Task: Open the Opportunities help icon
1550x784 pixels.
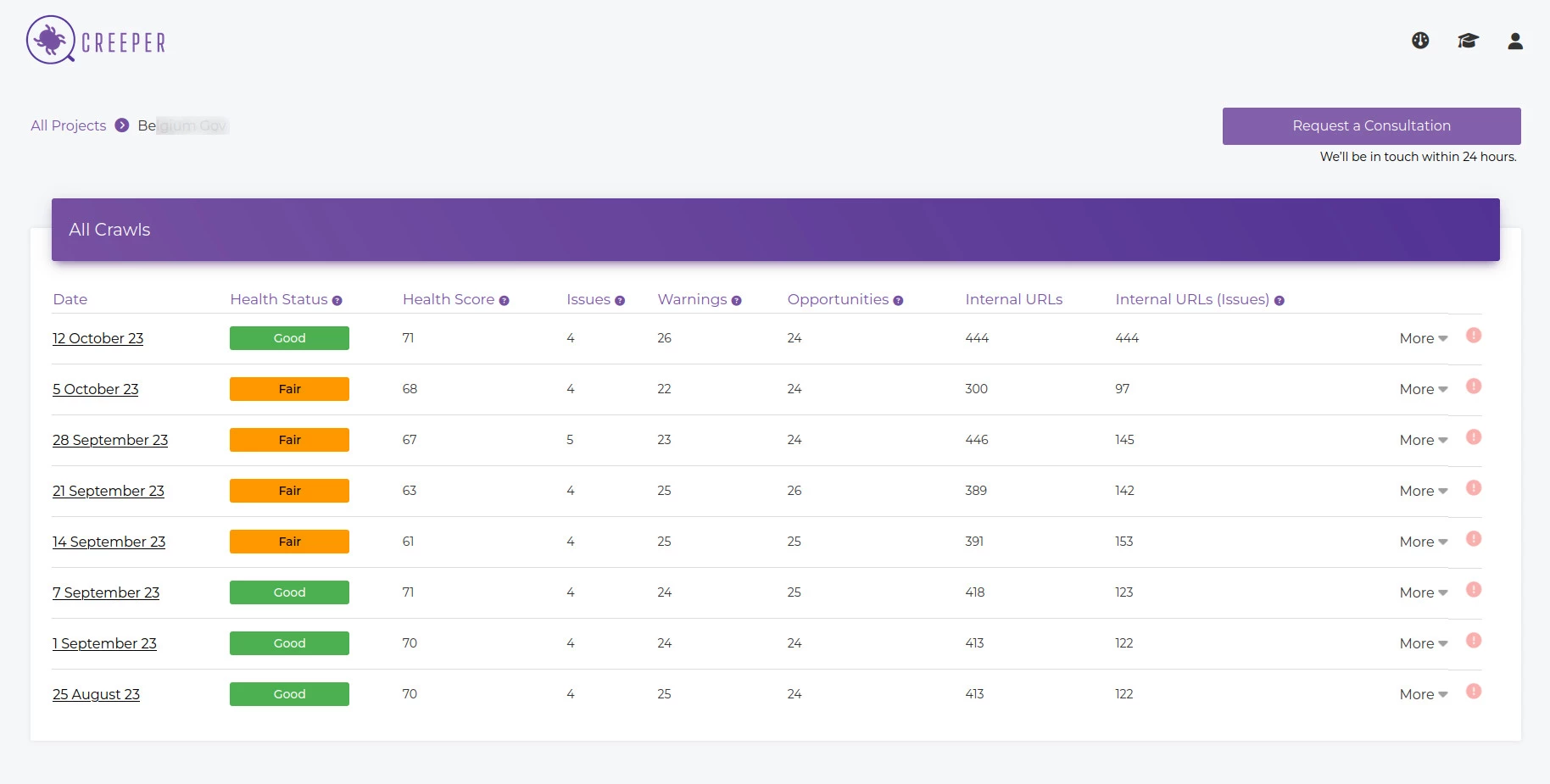Action: click(x=898, y=300)
